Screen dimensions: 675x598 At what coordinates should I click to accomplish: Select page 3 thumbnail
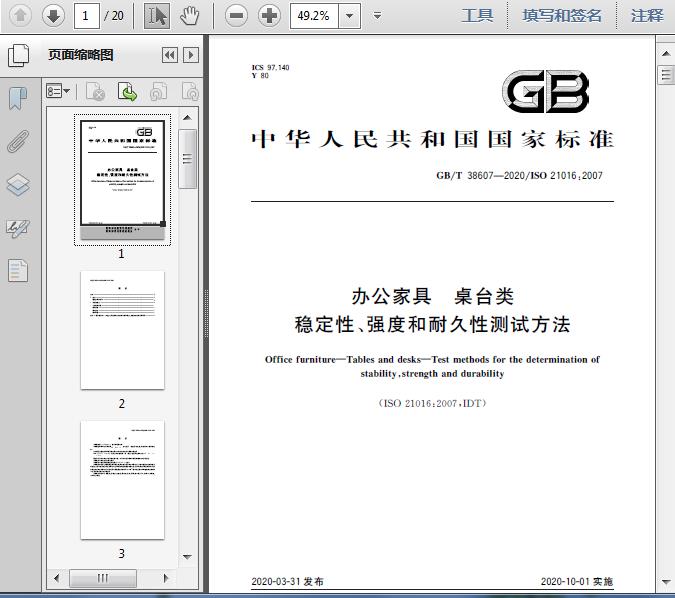[x=122, y=480]
